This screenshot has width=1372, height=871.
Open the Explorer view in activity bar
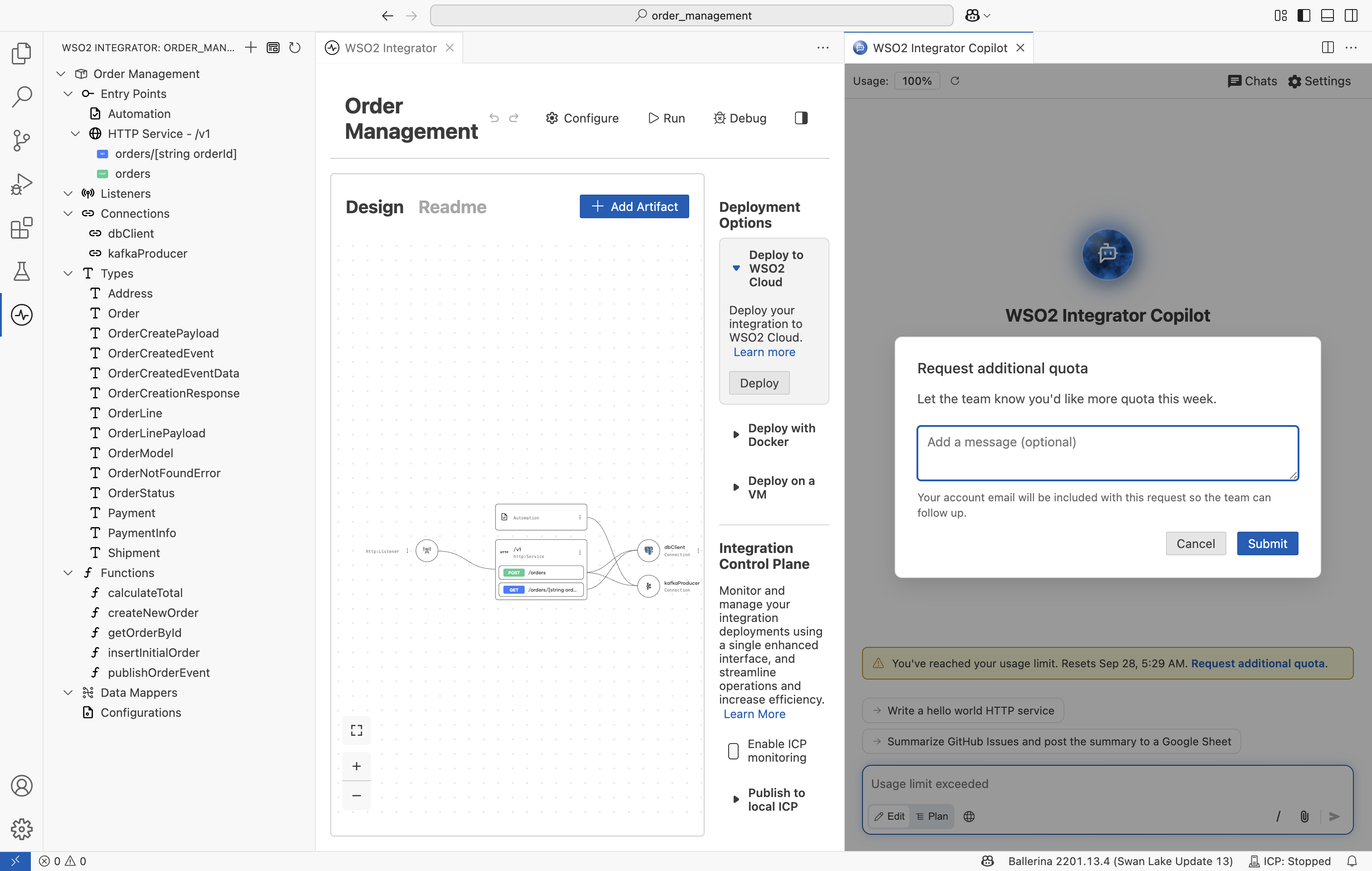tap(22, 53)
